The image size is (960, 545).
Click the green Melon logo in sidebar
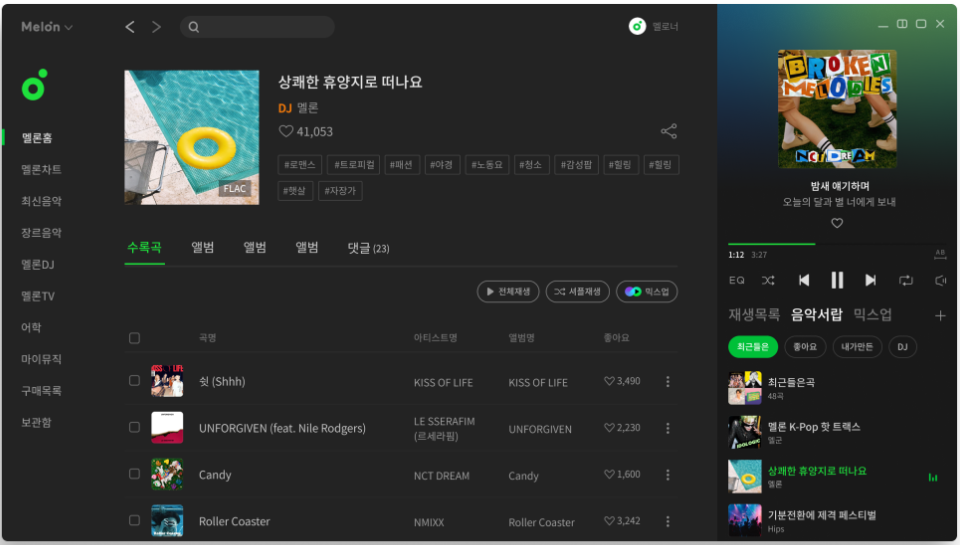point(34,85)
